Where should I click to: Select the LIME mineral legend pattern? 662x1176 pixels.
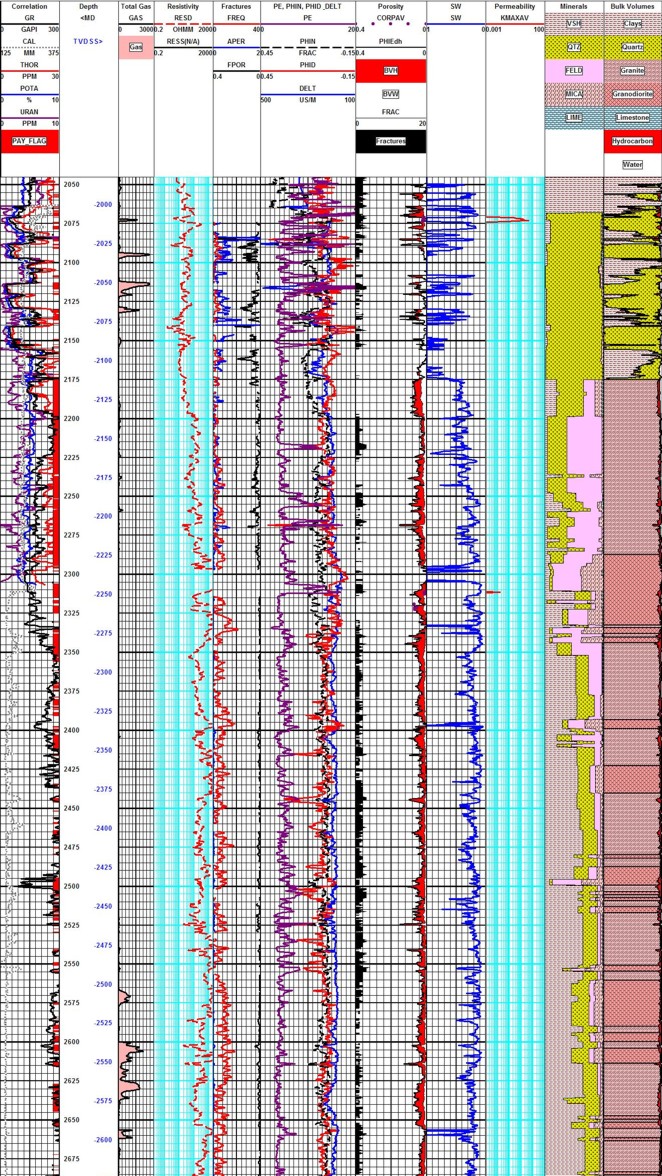(x=574, y=117)
